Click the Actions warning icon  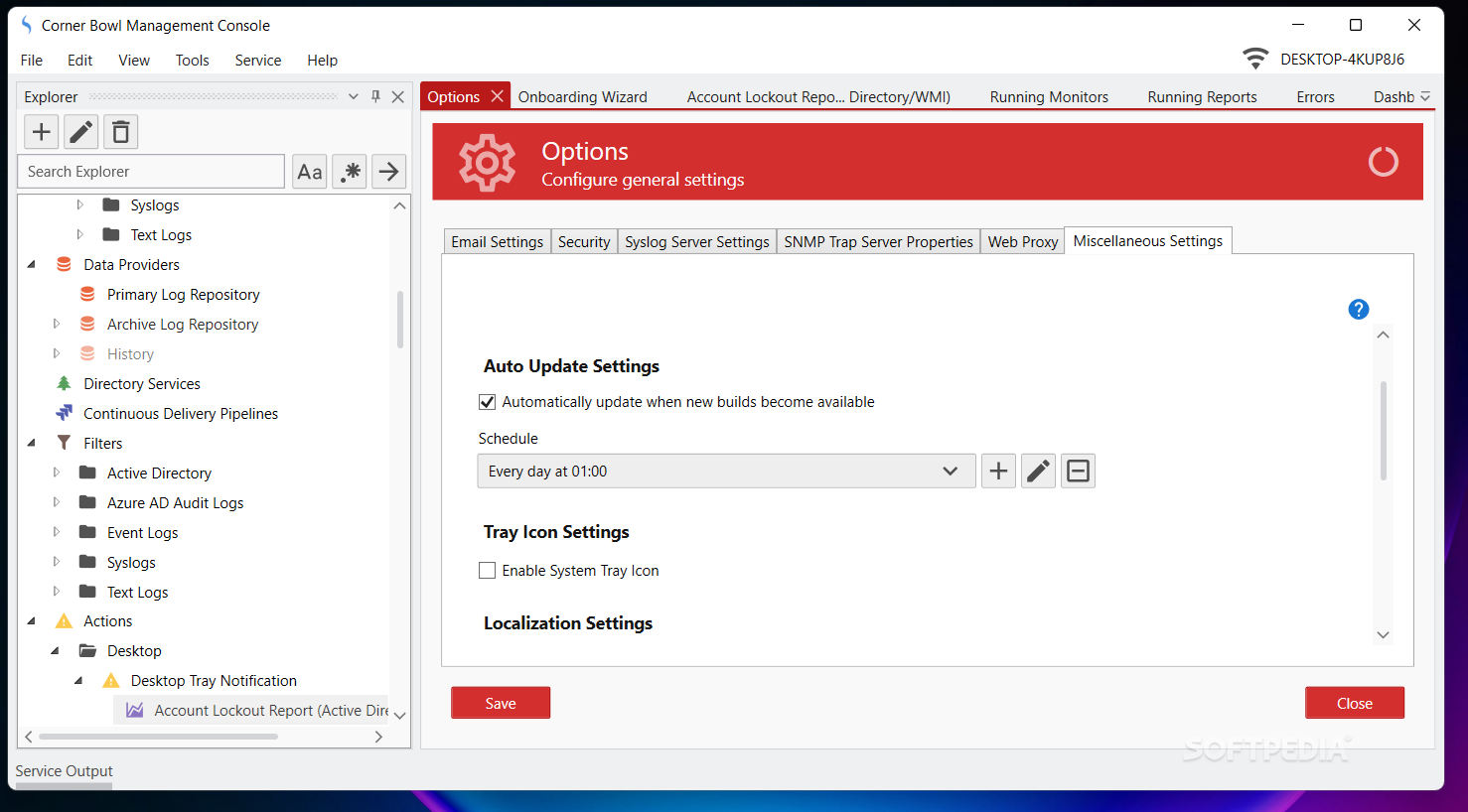(64, 621)
